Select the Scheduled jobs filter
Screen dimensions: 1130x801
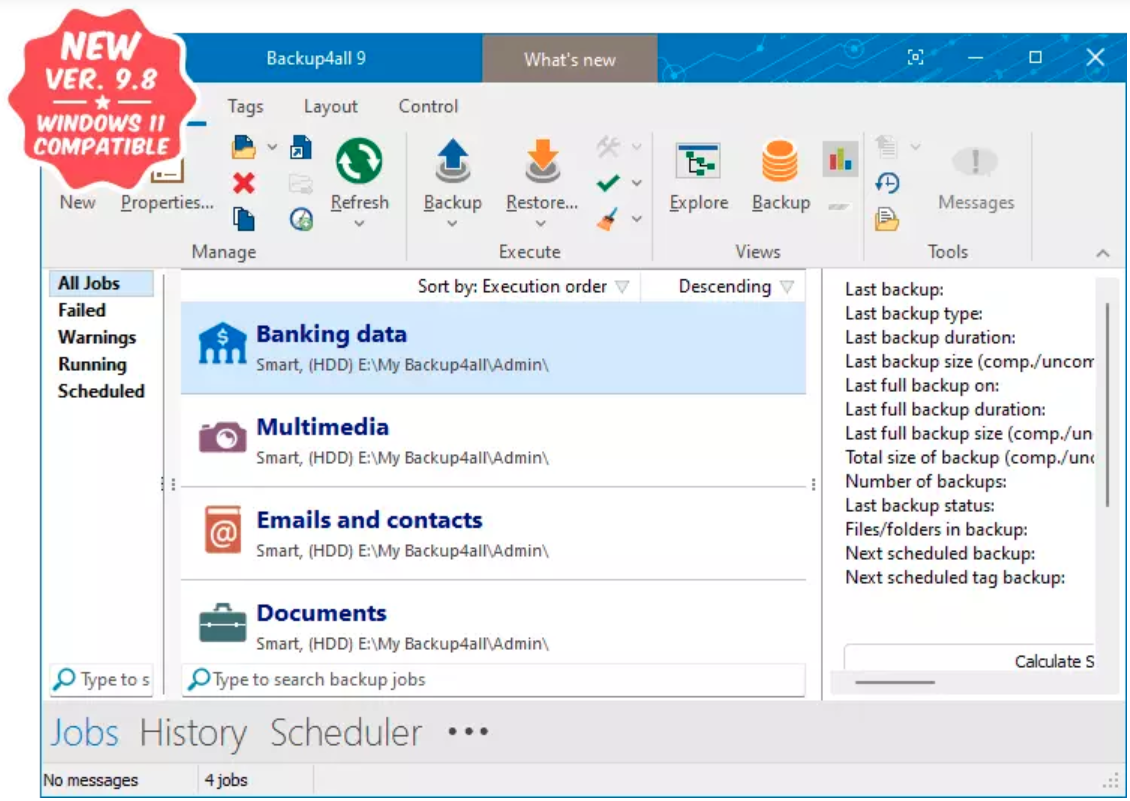[x=101, y=391]
